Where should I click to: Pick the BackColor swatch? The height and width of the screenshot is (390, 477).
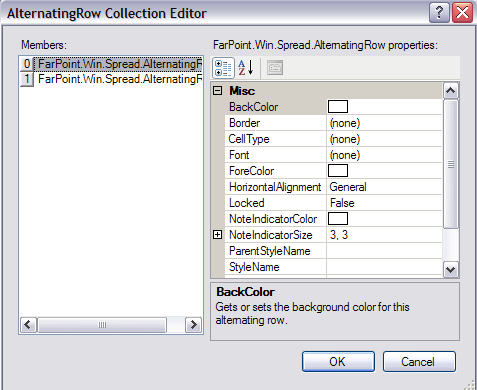[338, 107]
